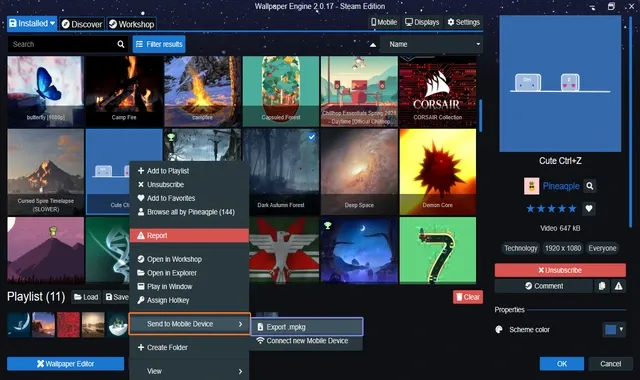Choose Create Folder menu entry
640x380 pixels.
pos(189,347)
